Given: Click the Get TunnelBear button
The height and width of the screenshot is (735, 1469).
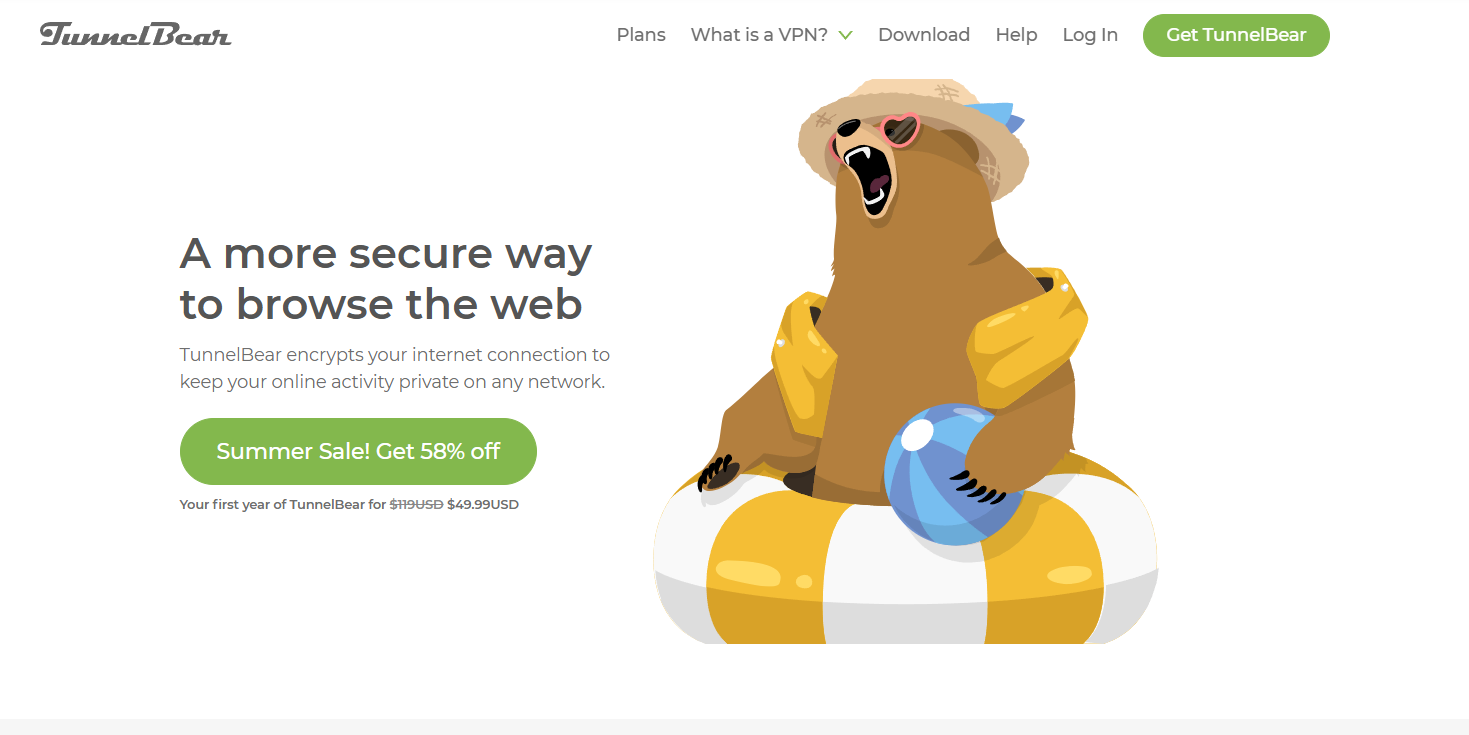Looking at the screenshot, I should (1236, 35).
